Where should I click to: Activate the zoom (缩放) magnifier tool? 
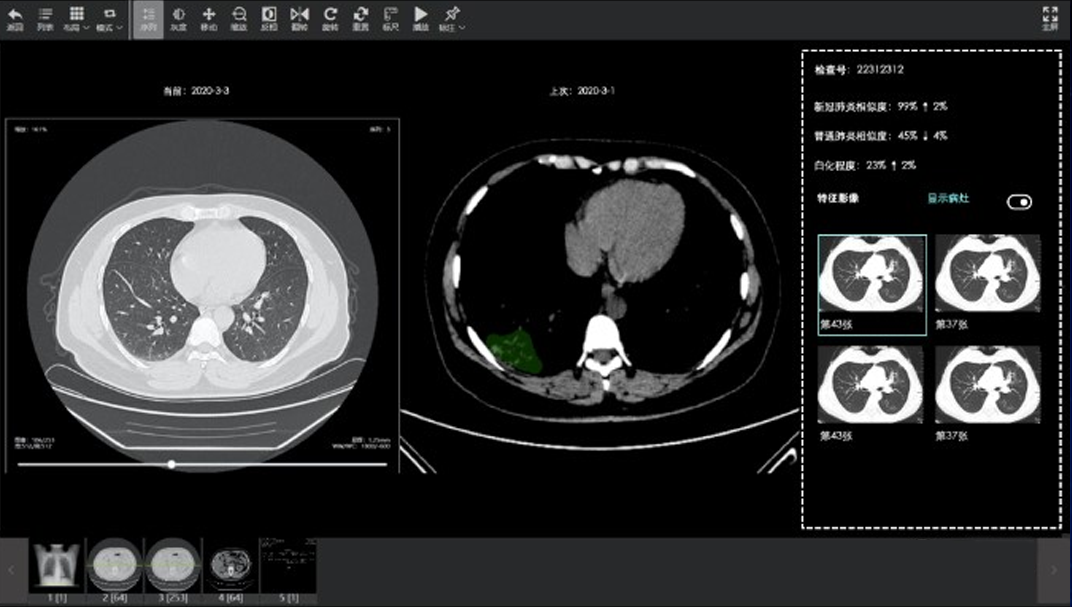(239, 18)
